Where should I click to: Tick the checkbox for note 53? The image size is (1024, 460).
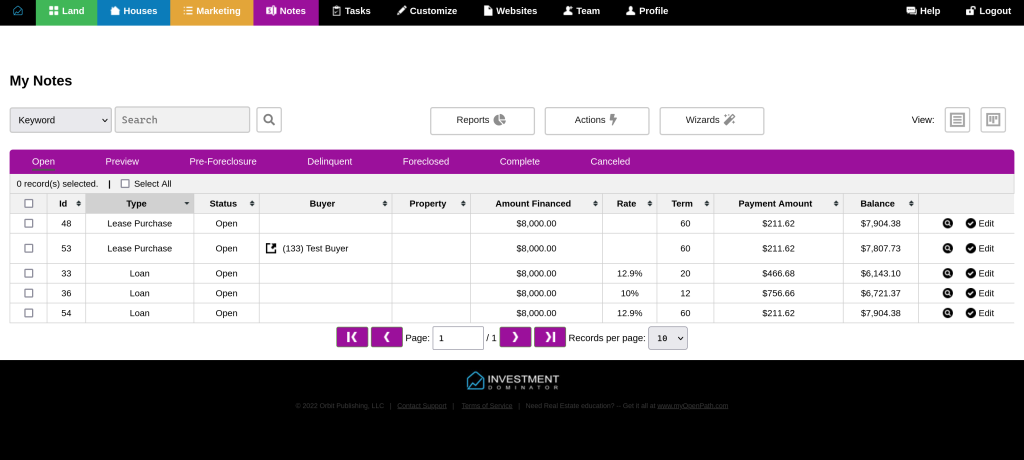pyautogui.click(x=28, y=248)
